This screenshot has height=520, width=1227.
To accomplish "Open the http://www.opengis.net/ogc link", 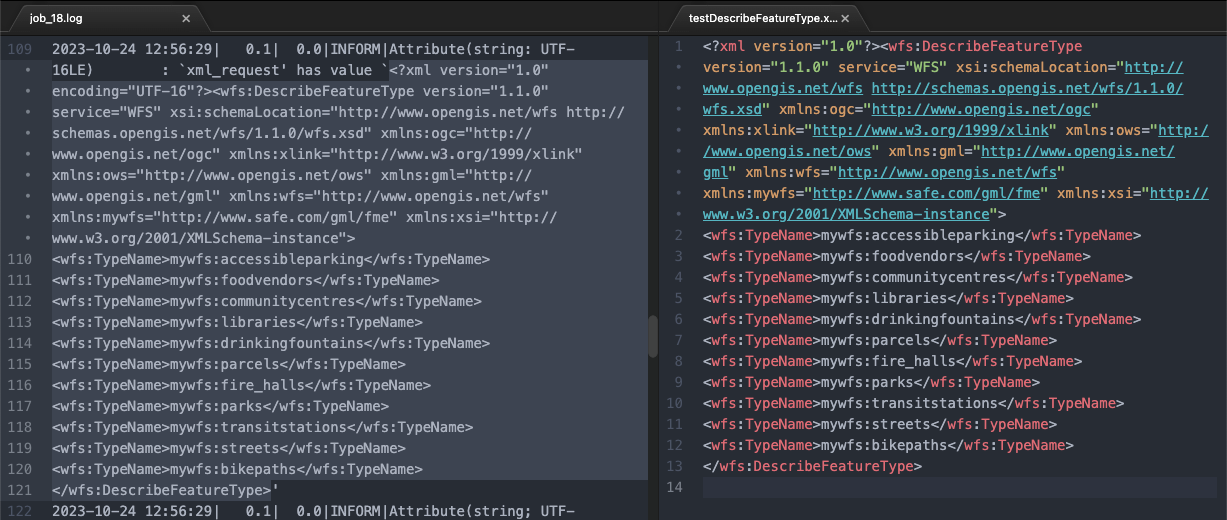I will click(980, 109).
